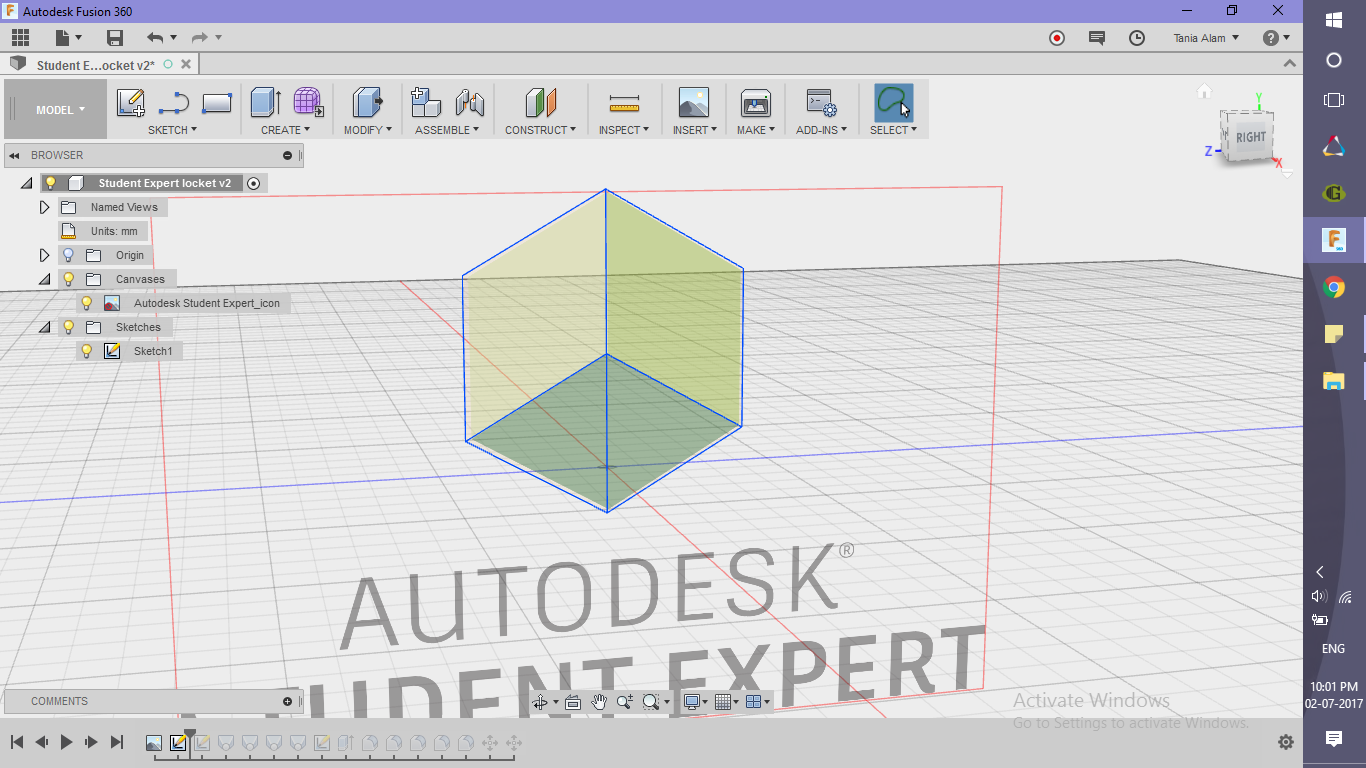
Task: Select the Extrude tool icon
Action: click(x=265, y=103)
